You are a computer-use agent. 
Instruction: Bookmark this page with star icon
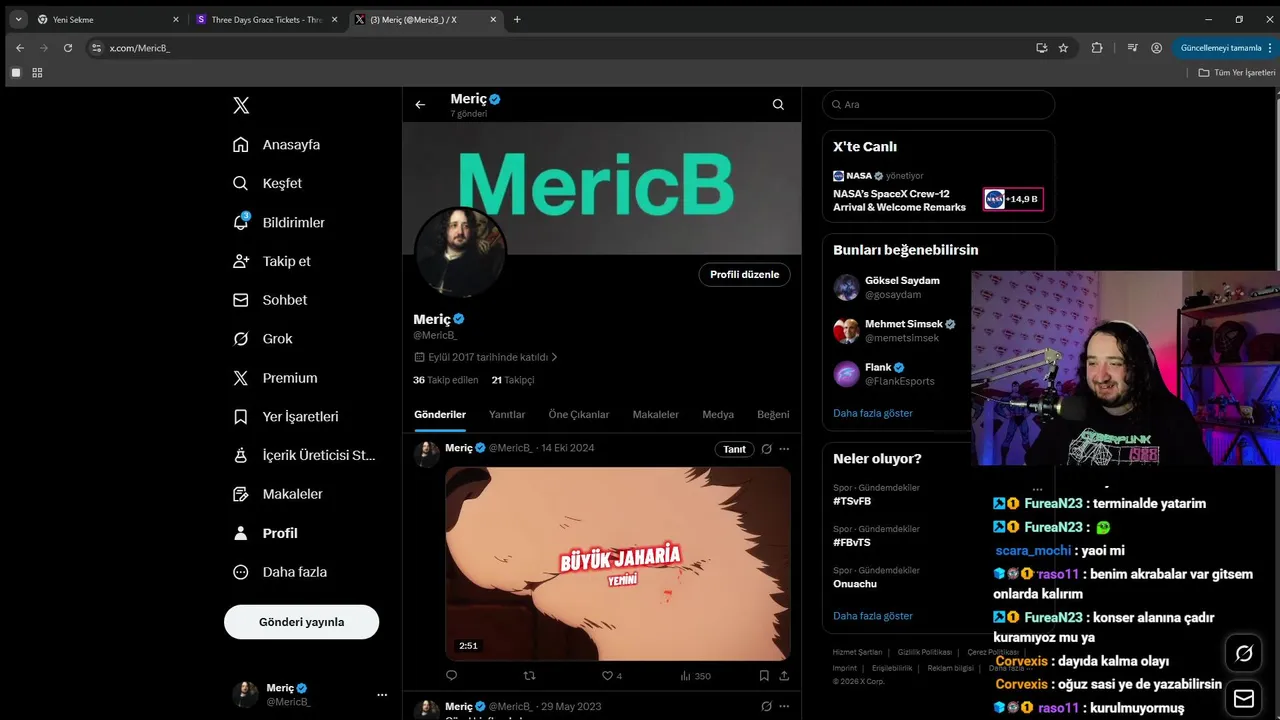click(1063, 47)
